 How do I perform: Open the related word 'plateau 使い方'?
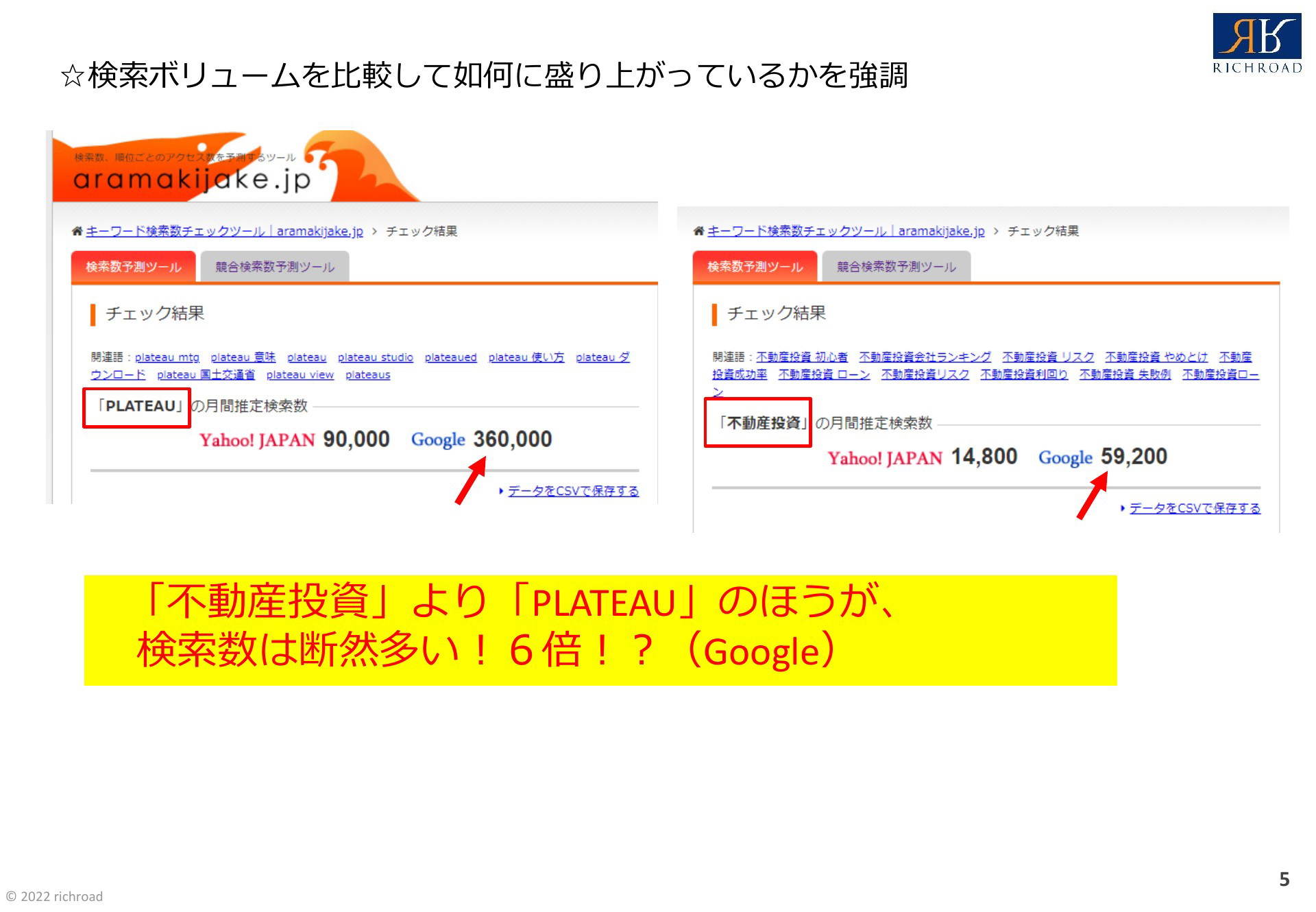526,357
